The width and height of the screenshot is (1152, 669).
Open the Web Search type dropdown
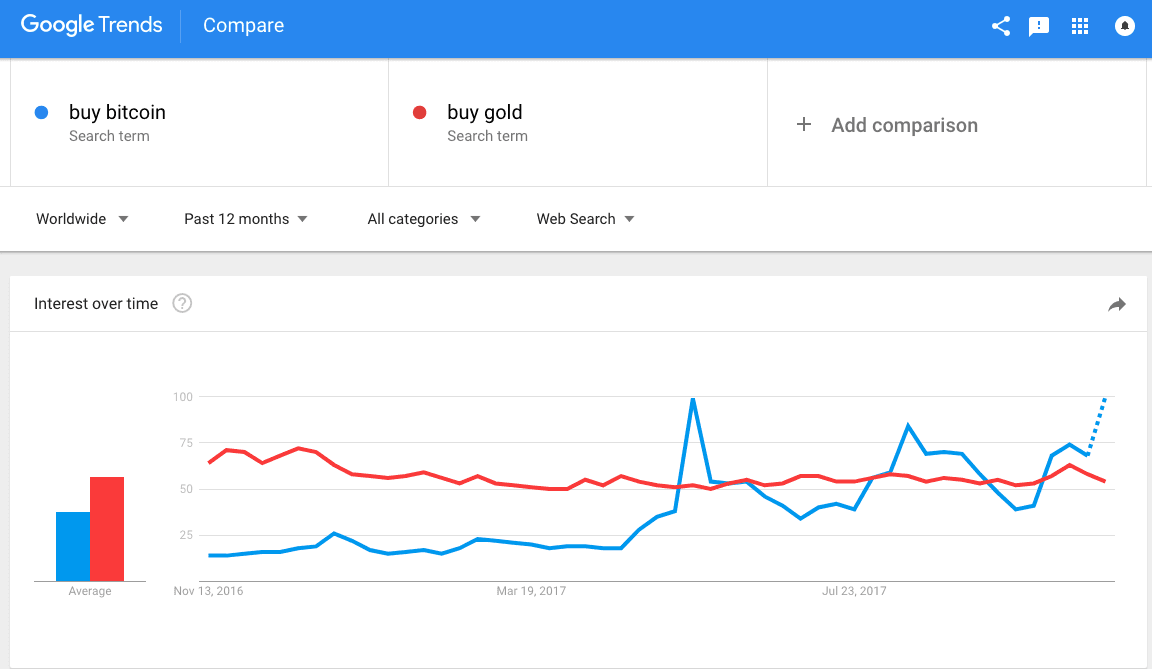[585, 219]
